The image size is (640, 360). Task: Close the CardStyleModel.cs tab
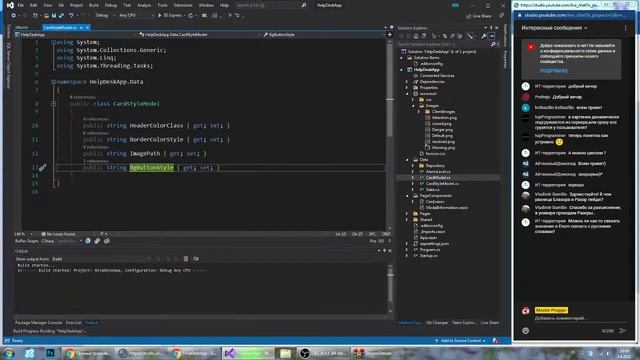point(87,28)
